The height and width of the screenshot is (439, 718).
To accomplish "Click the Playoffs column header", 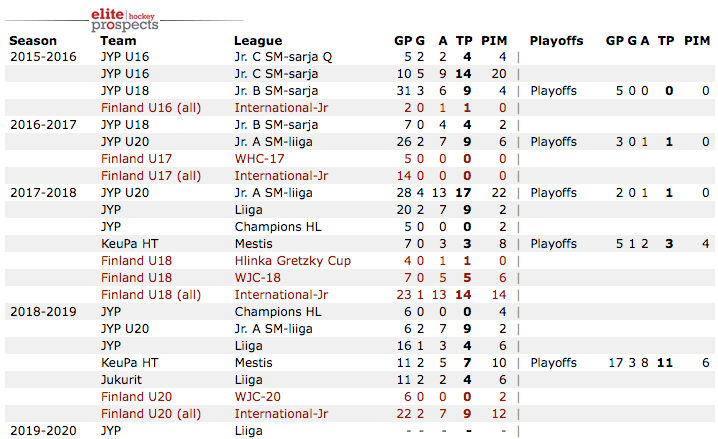I will pos(556,41).
